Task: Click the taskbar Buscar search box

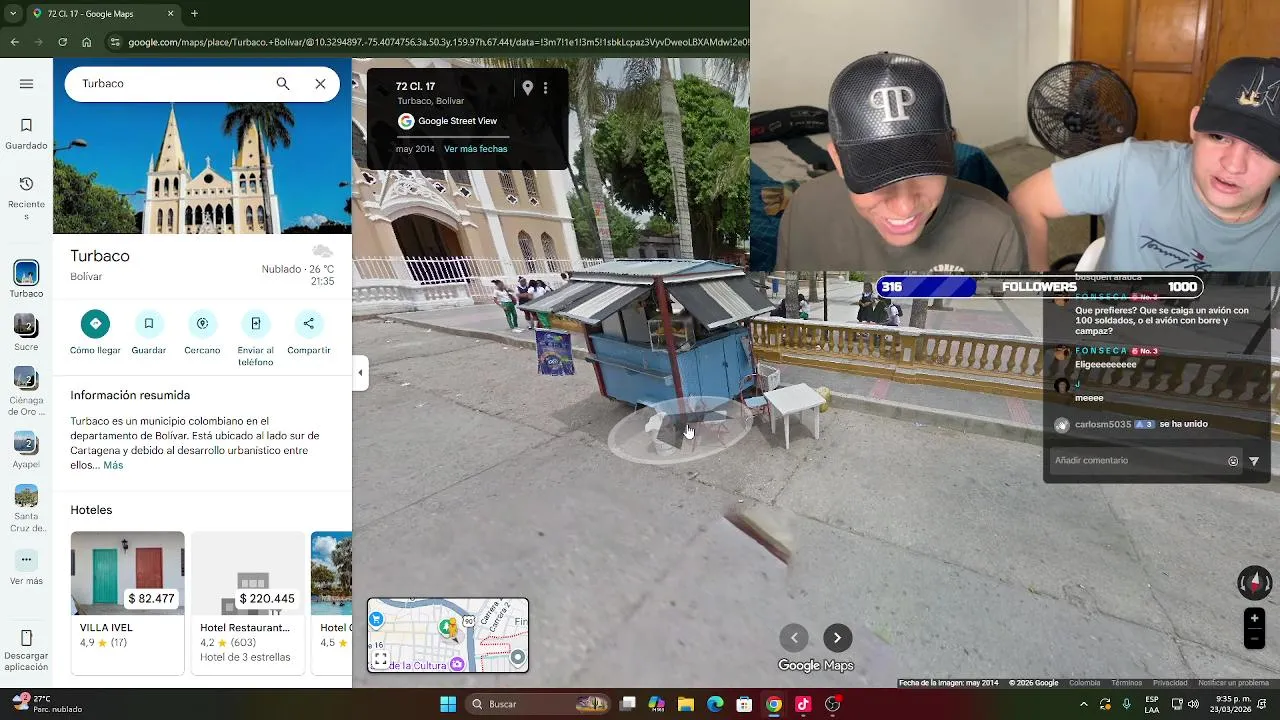Action: click(540, 704)
